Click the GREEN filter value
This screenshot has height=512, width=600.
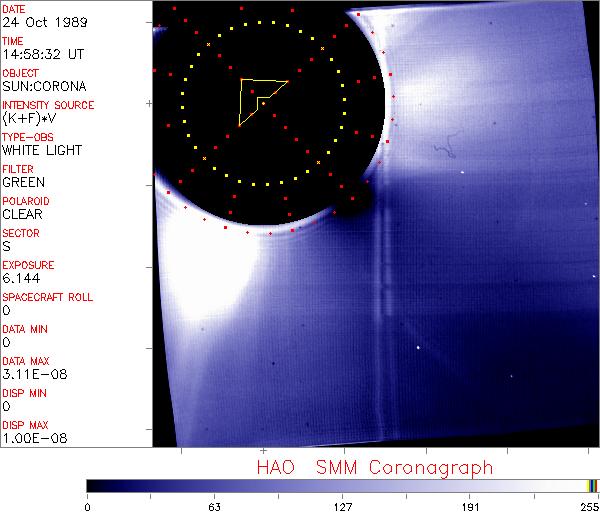[23, 183]
